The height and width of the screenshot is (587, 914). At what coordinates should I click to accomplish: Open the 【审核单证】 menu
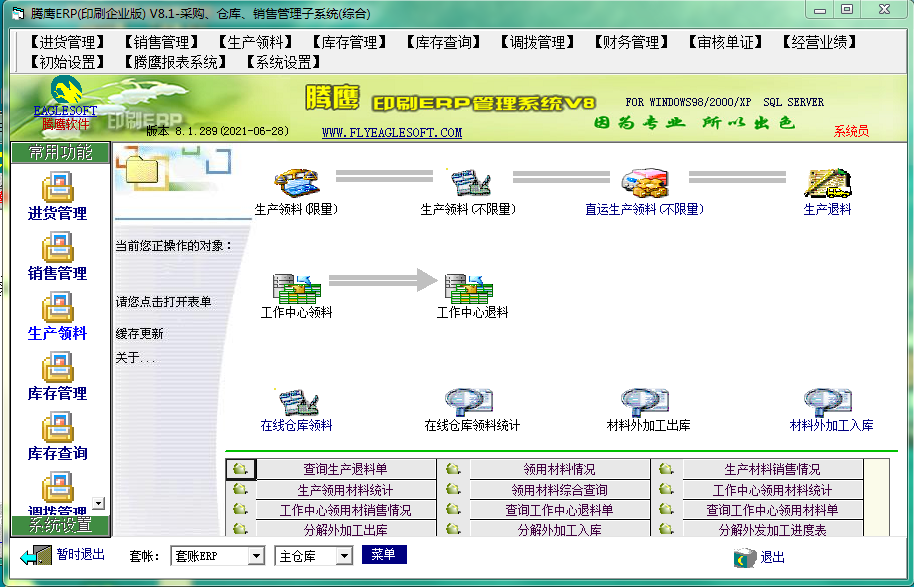point(725,42)
